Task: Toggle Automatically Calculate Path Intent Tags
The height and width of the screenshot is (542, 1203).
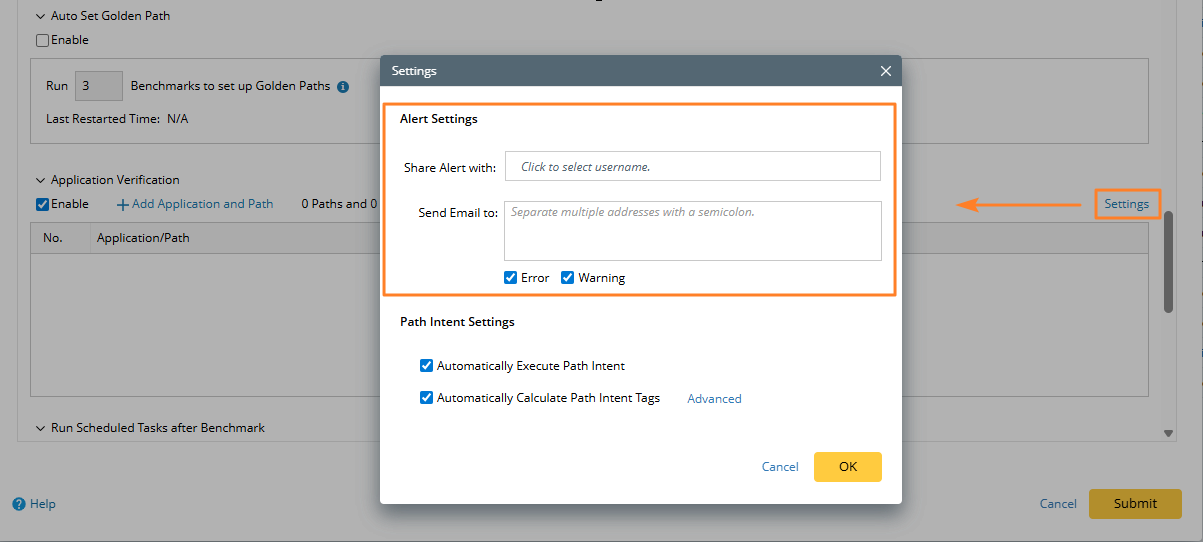Action: click(427, 398)
